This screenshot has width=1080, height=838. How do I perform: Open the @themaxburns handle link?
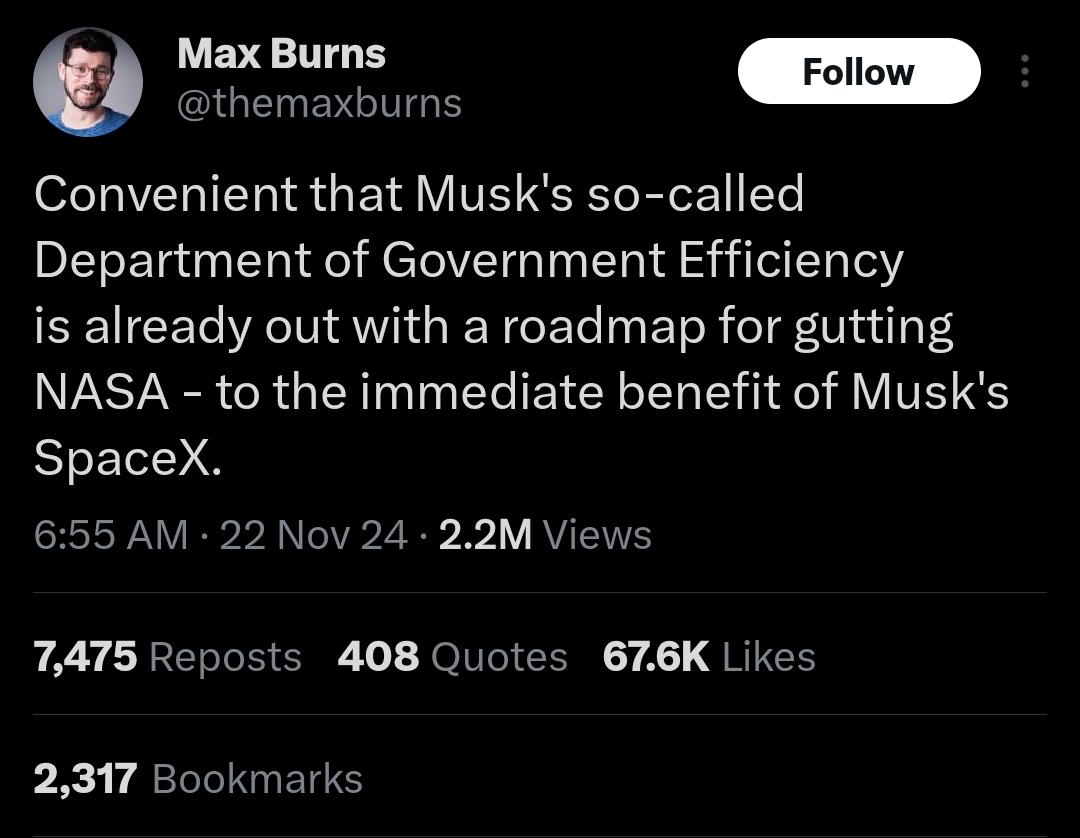(319, 103)
